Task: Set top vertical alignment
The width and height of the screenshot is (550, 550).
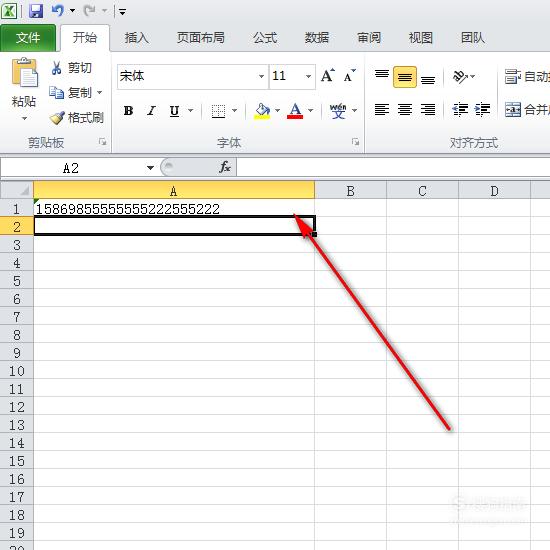Action: coord(382,76)
